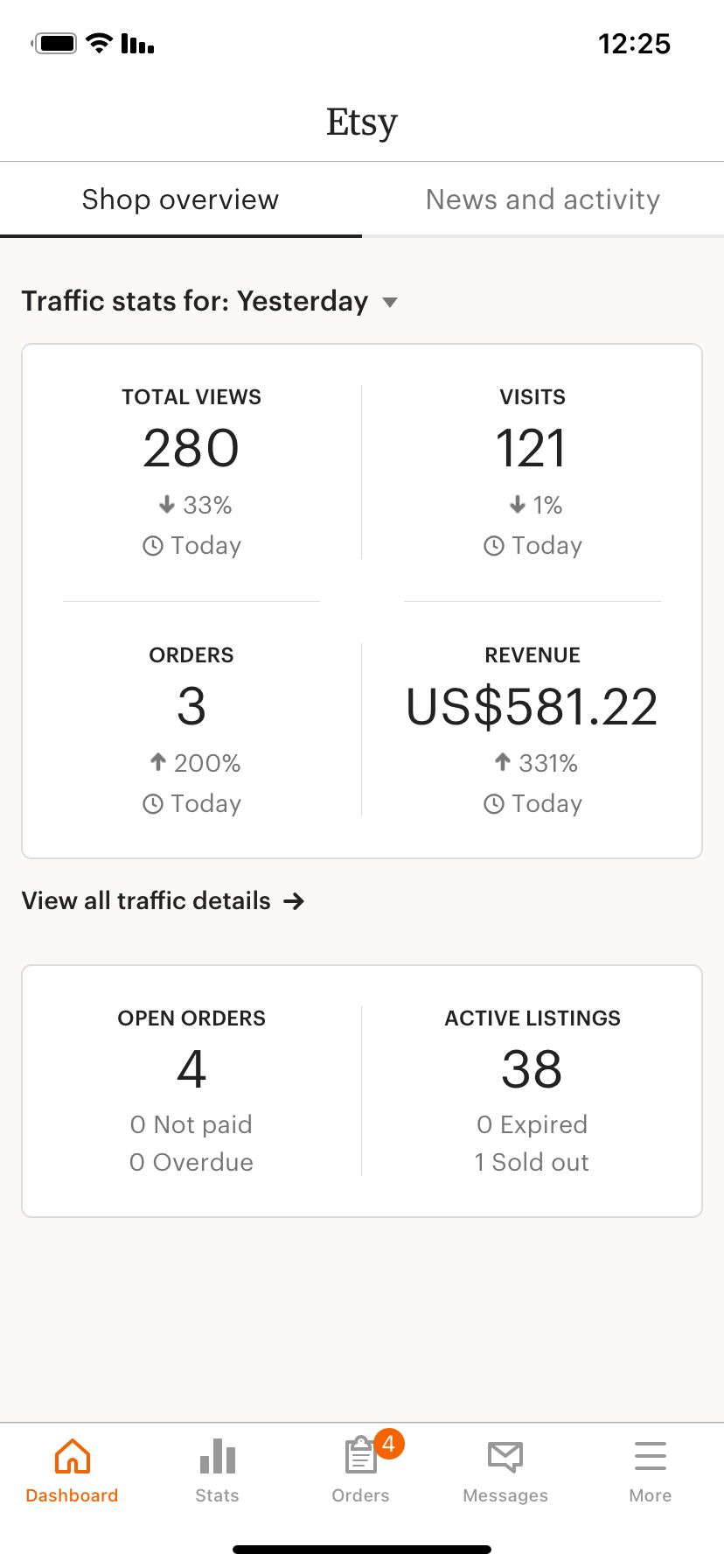
Task: Open the Stats bar chart icon
Action: pyautogui.click(x=217, y=1457)
